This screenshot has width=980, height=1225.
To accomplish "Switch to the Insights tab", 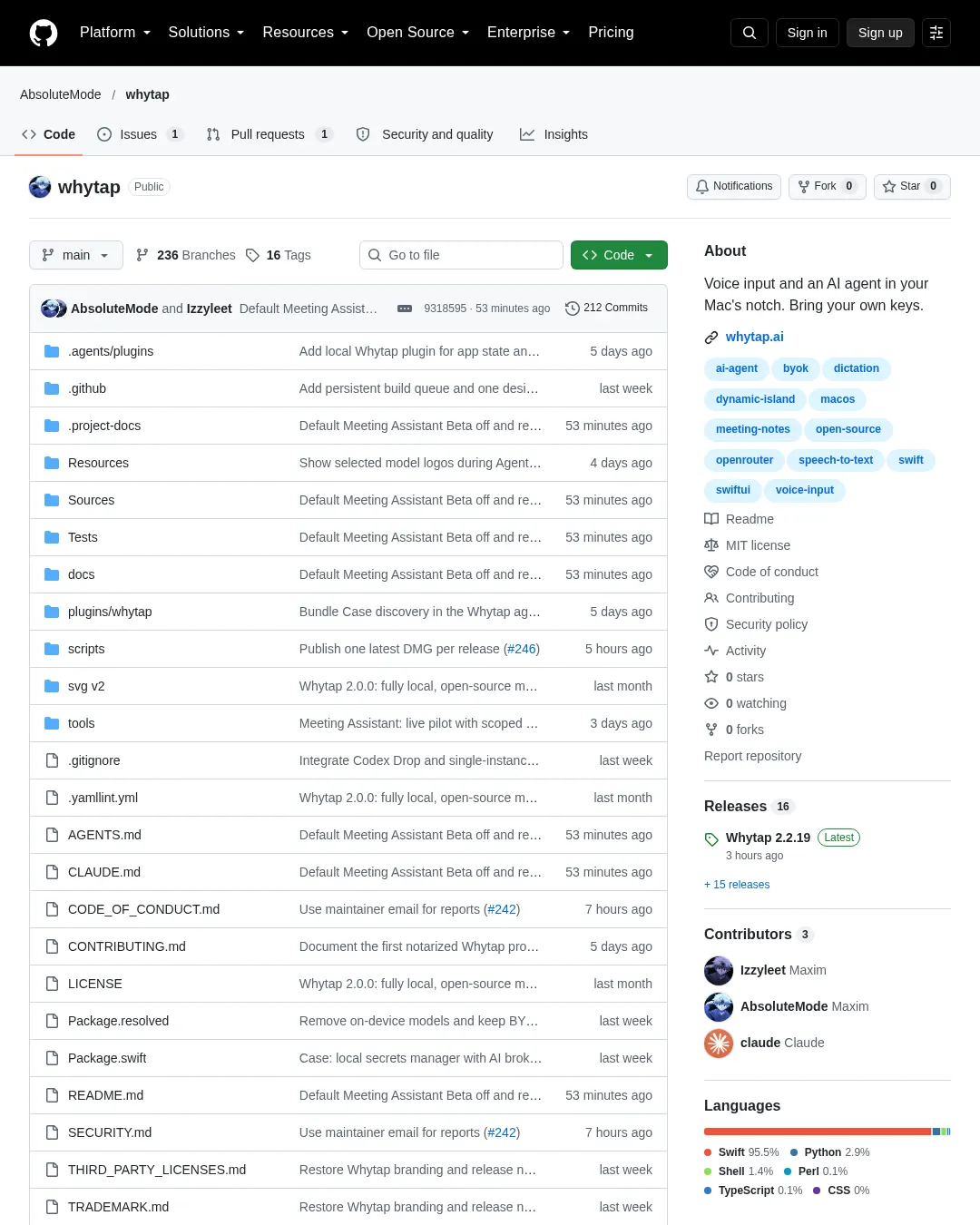I will click(x=554, y=134).
